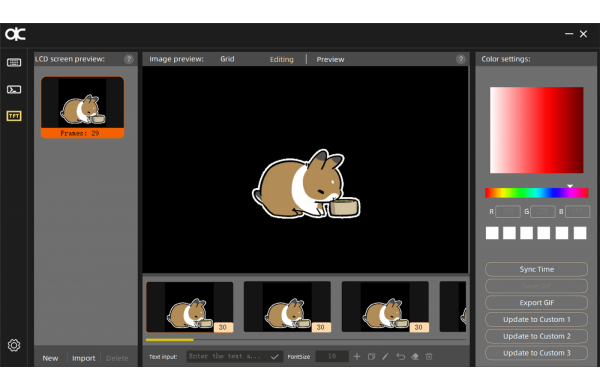Click the rabbit on the editing canvas
This screenshot has height=390, width=600.
[x=306, y=184]
